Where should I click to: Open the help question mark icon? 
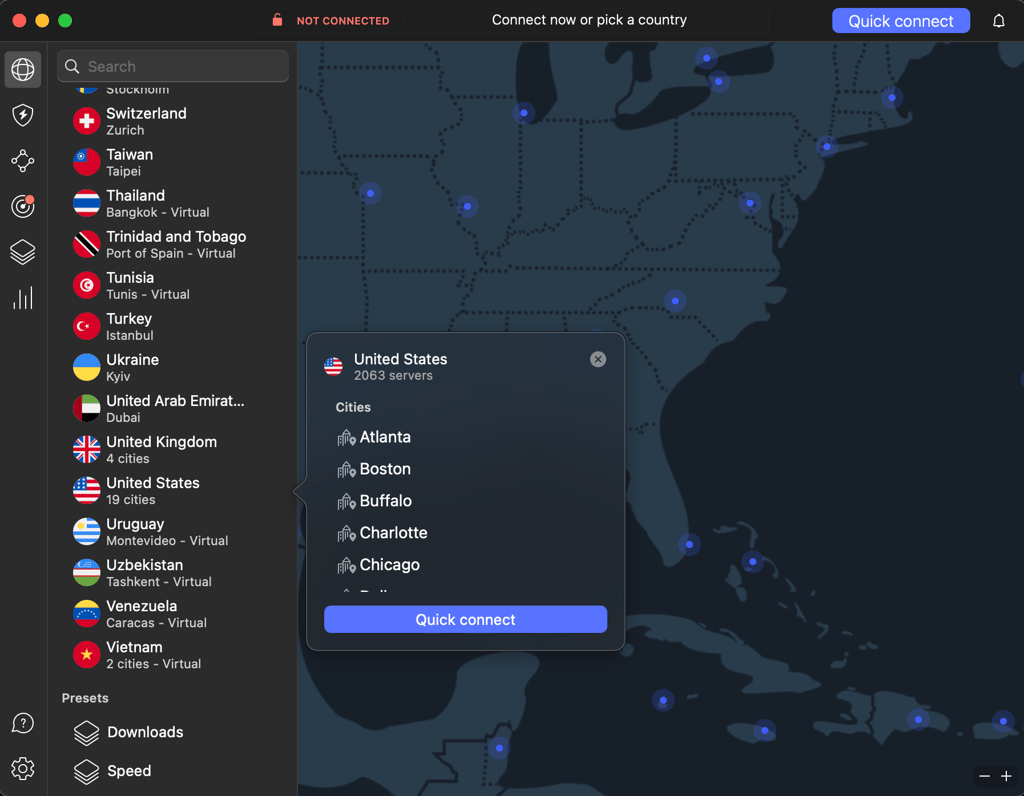23,723
